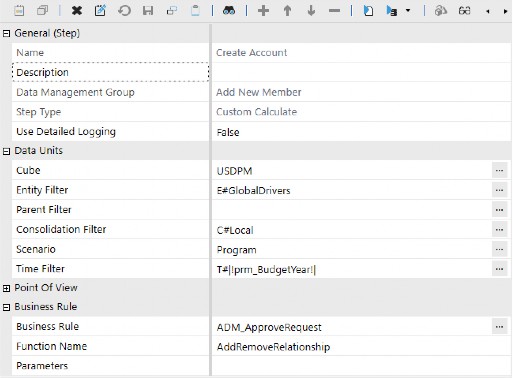Click the empty Description value field
This screenshot has width=513, height=378.
[361, 72]
